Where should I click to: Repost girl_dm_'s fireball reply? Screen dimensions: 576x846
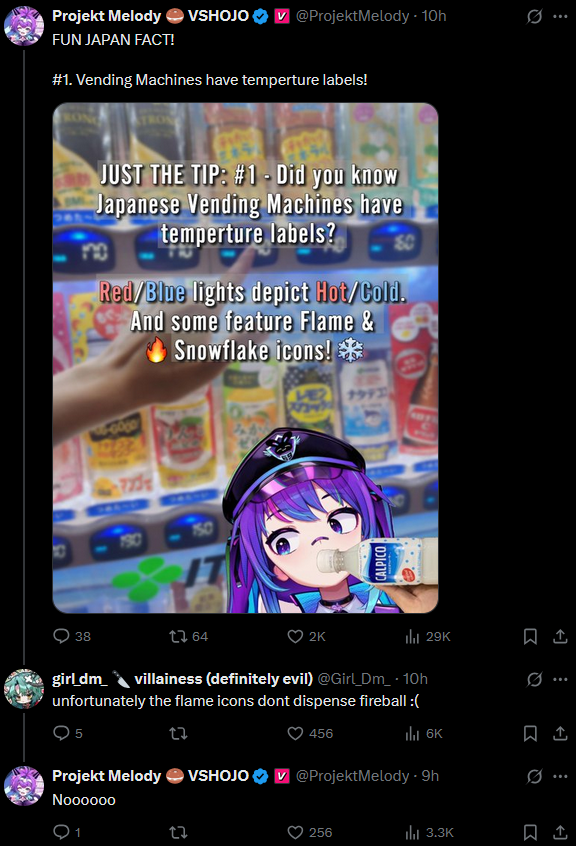click(x=178, y=733)
